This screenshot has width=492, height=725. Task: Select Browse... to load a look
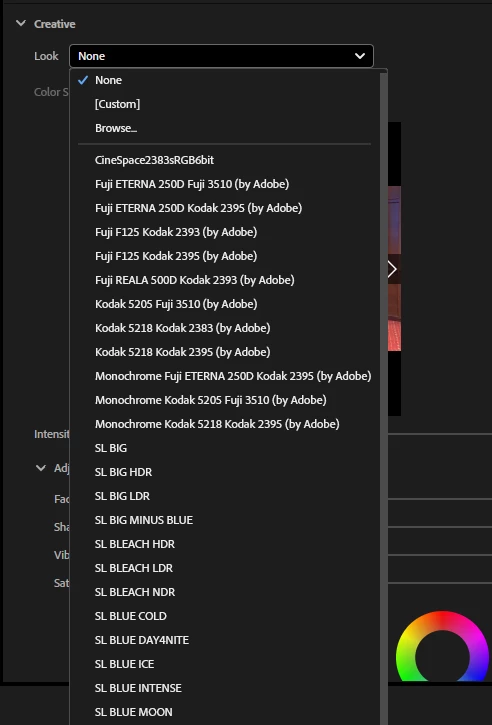[225, 128]
